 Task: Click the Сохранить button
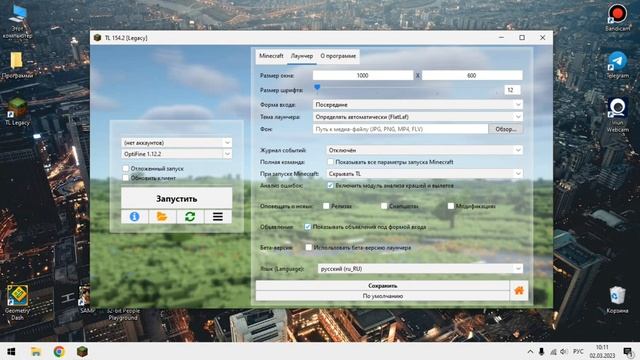click(382, 286)
